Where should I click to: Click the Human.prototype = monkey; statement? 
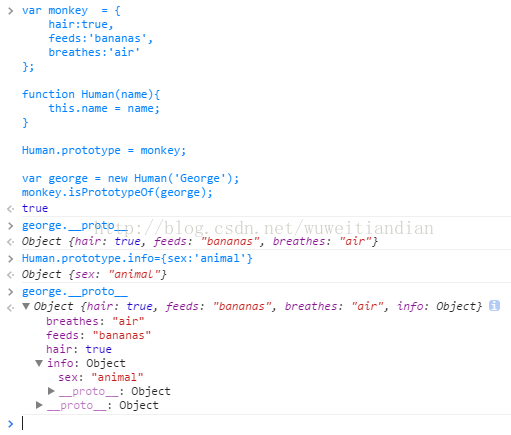(104, 150)
